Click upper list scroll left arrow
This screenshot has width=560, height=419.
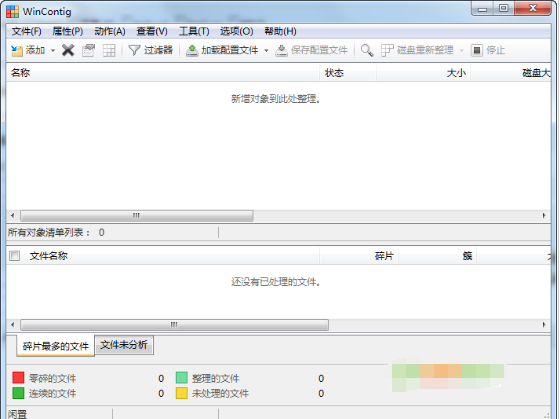click(x=13, y=215)
